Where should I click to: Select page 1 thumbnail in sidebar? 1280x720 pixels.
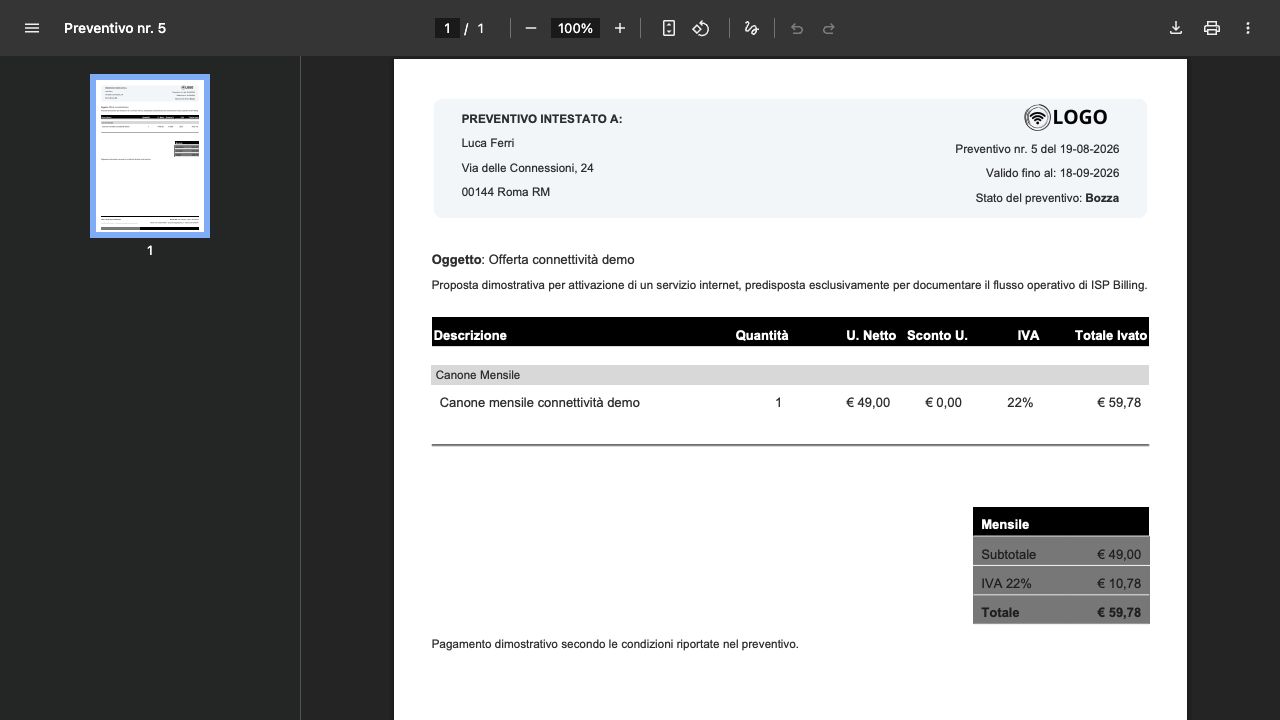(150, 156)
